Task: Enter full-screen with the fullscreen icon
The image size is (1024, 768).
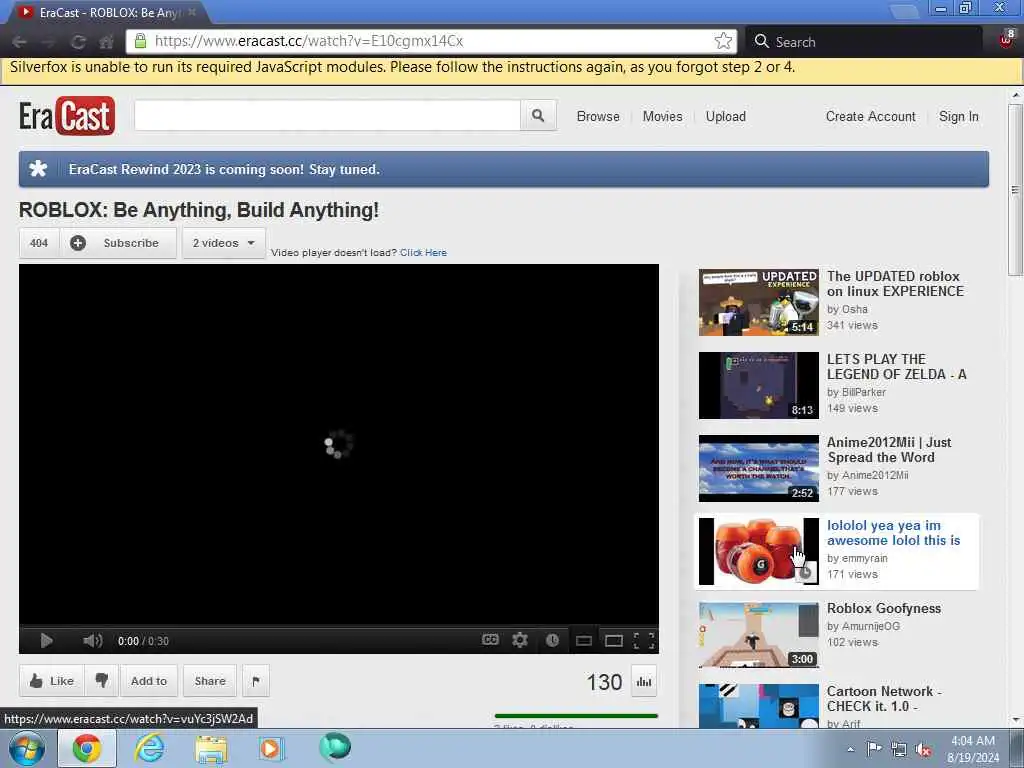Action: pyautogui.click(x=644, y=641)
